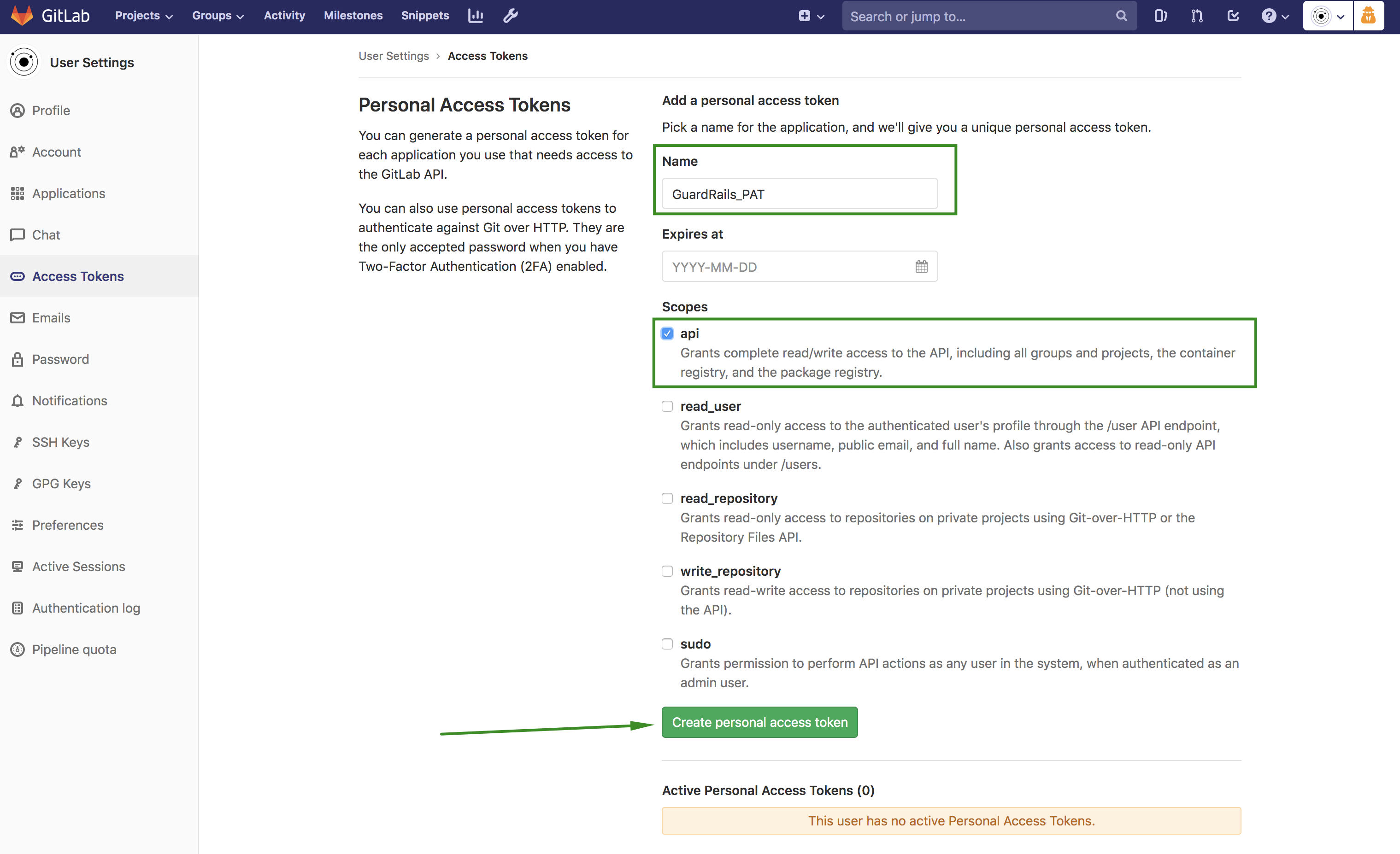
Task: Click the Activity navigation icon
Action: [x=284, y=15]
